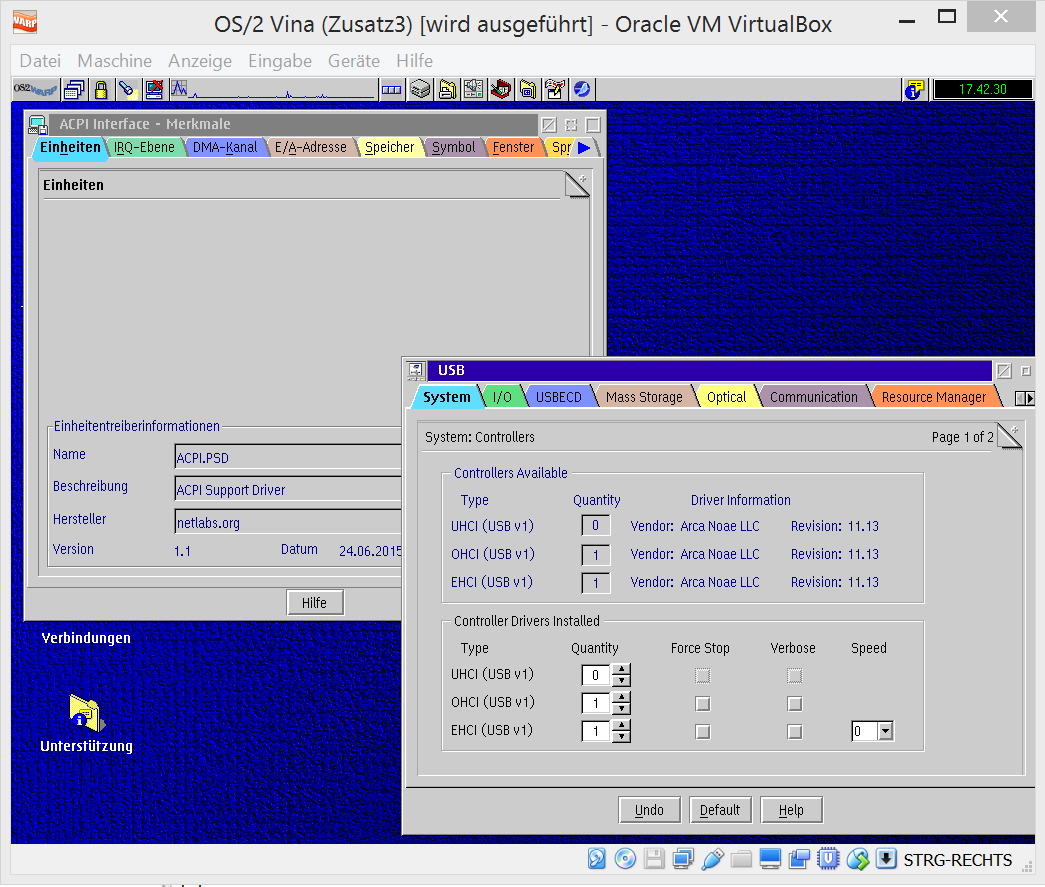
Task: Open the drives icon in WarpCenter tray
Action: click(420, 89)
